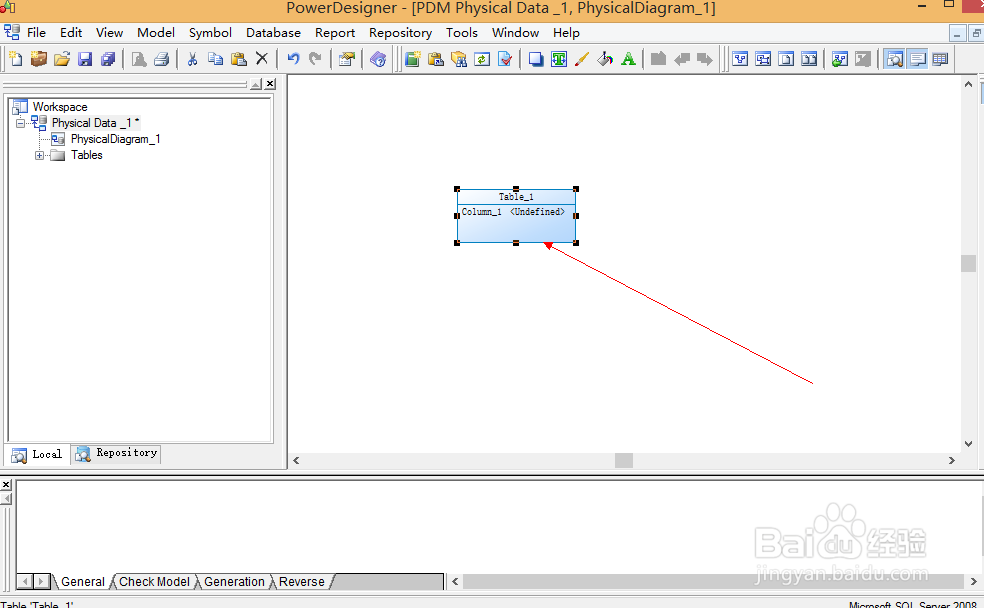Close the output panel with its X button
Image resolution: width=984 pixels, height=608 pixels.
[6, 484]
